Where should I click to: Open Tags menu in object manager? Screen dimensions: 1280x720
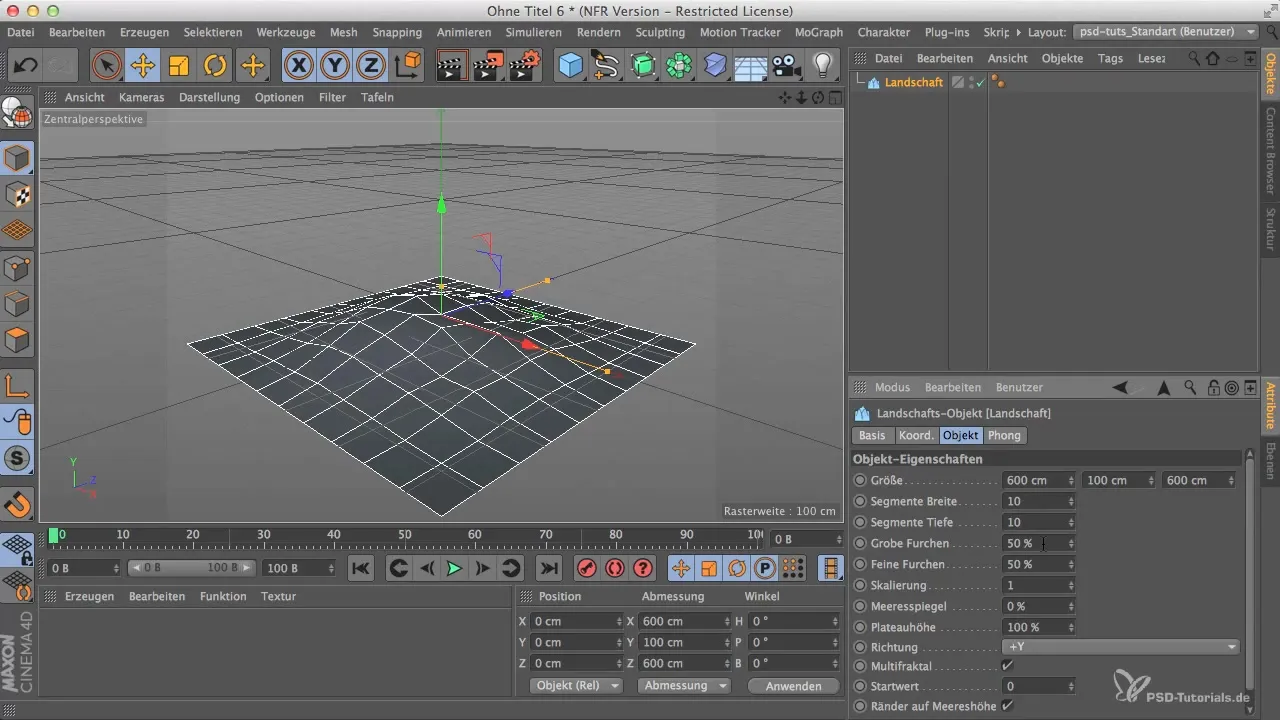pyautogui.click(x=1110, y=58)
